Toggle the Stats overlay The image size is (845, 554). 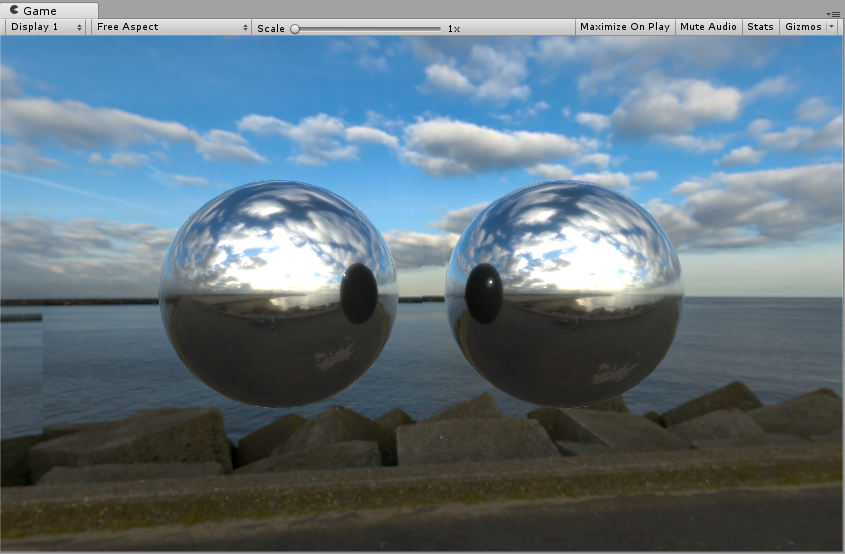point(760,27)
